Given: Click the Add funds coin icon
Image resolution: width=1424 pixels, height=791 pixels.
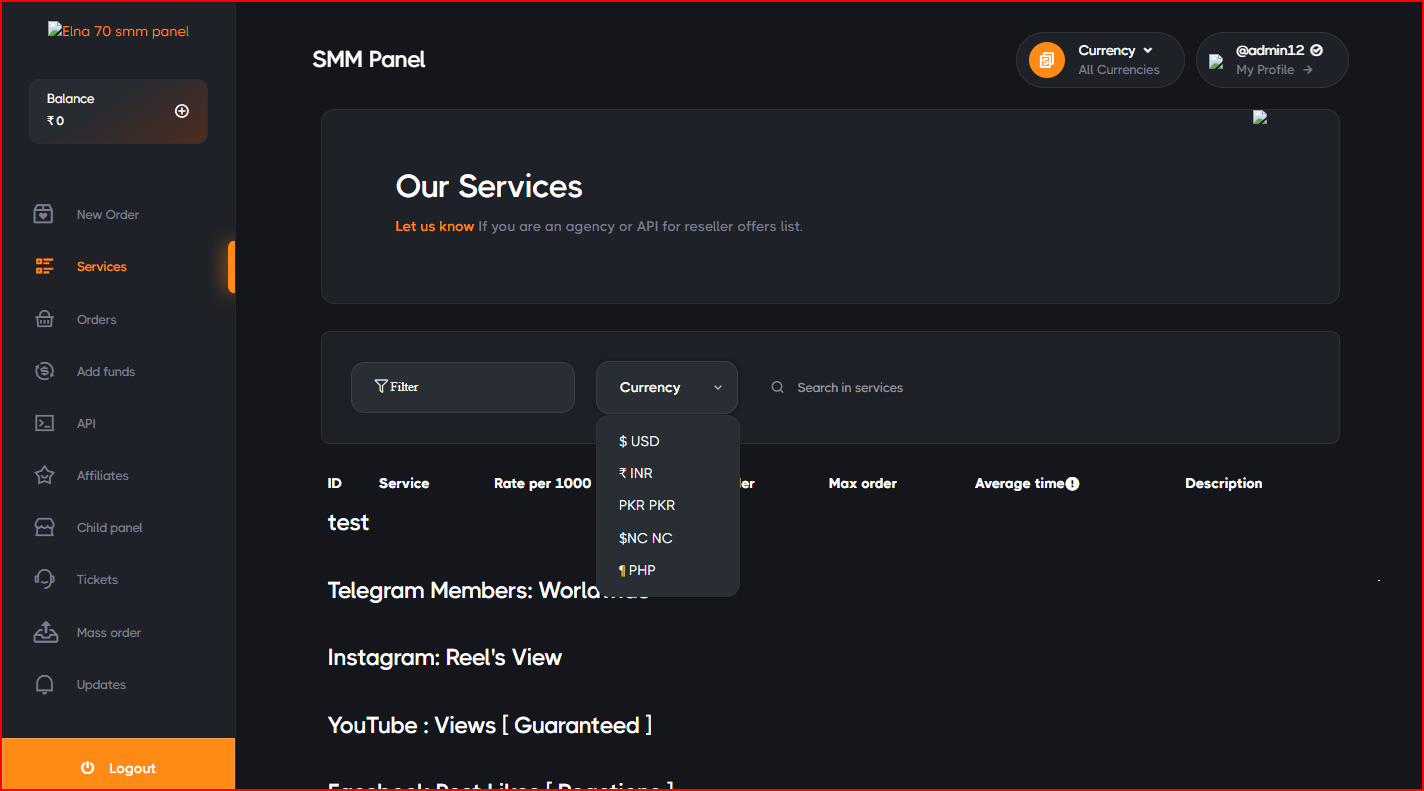Looking at the screenshot, I should click(x=44, y=371).
